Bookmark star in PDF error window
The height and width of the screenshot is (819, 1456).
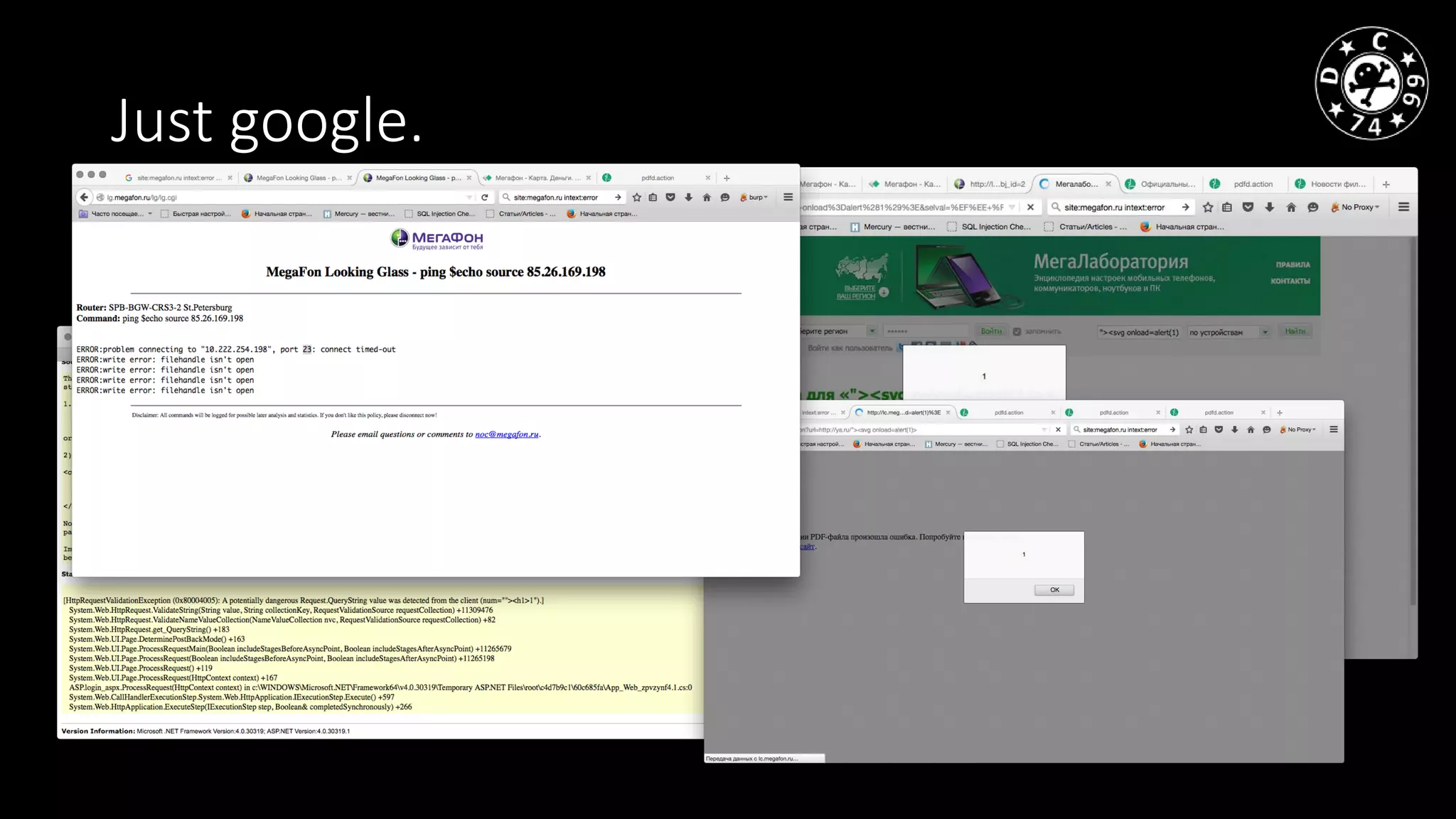(1189, 429)
